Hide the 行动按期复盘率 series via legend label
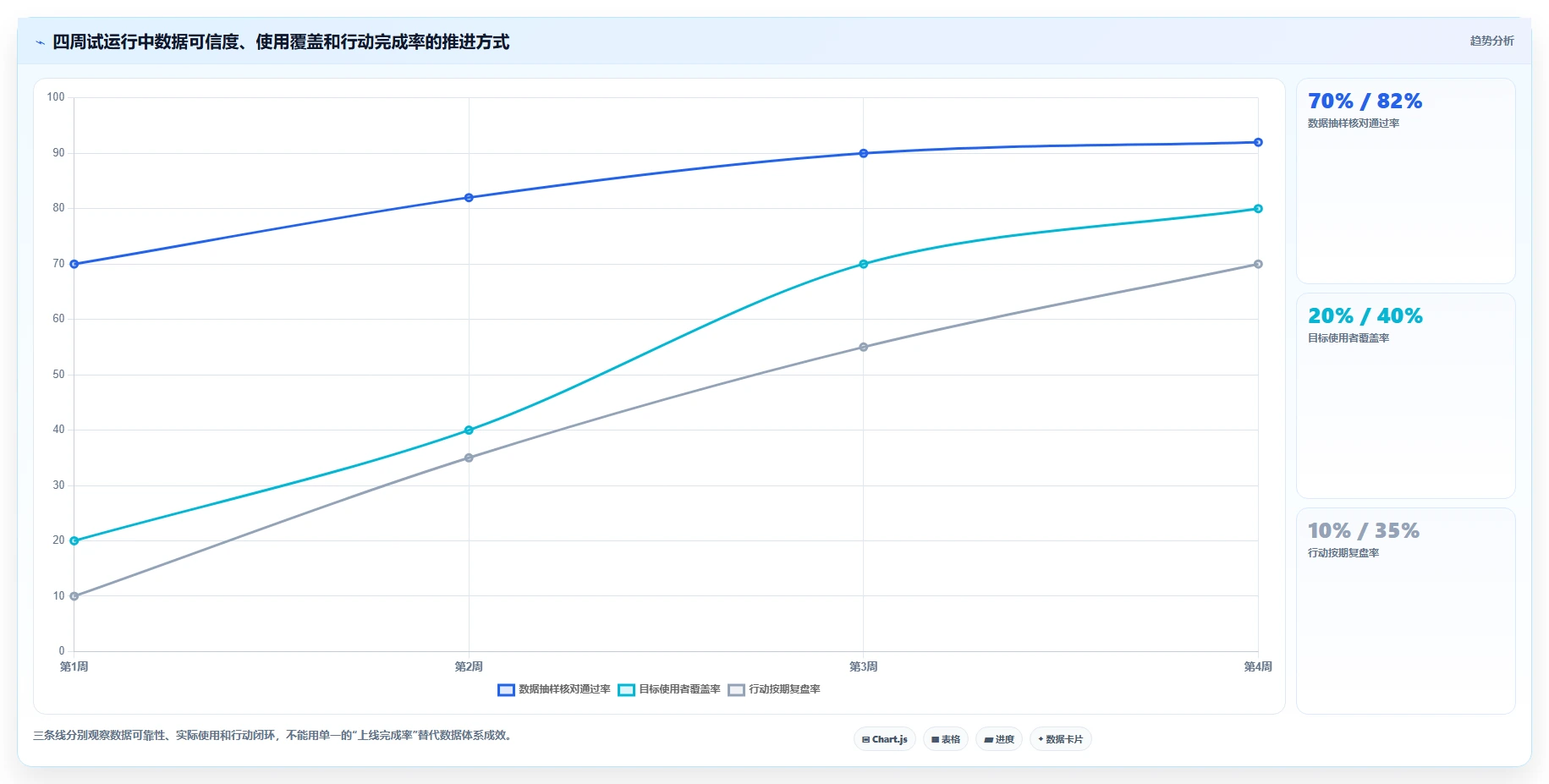The height and width of the screenshot is (784, 1549). click(784, 689)
